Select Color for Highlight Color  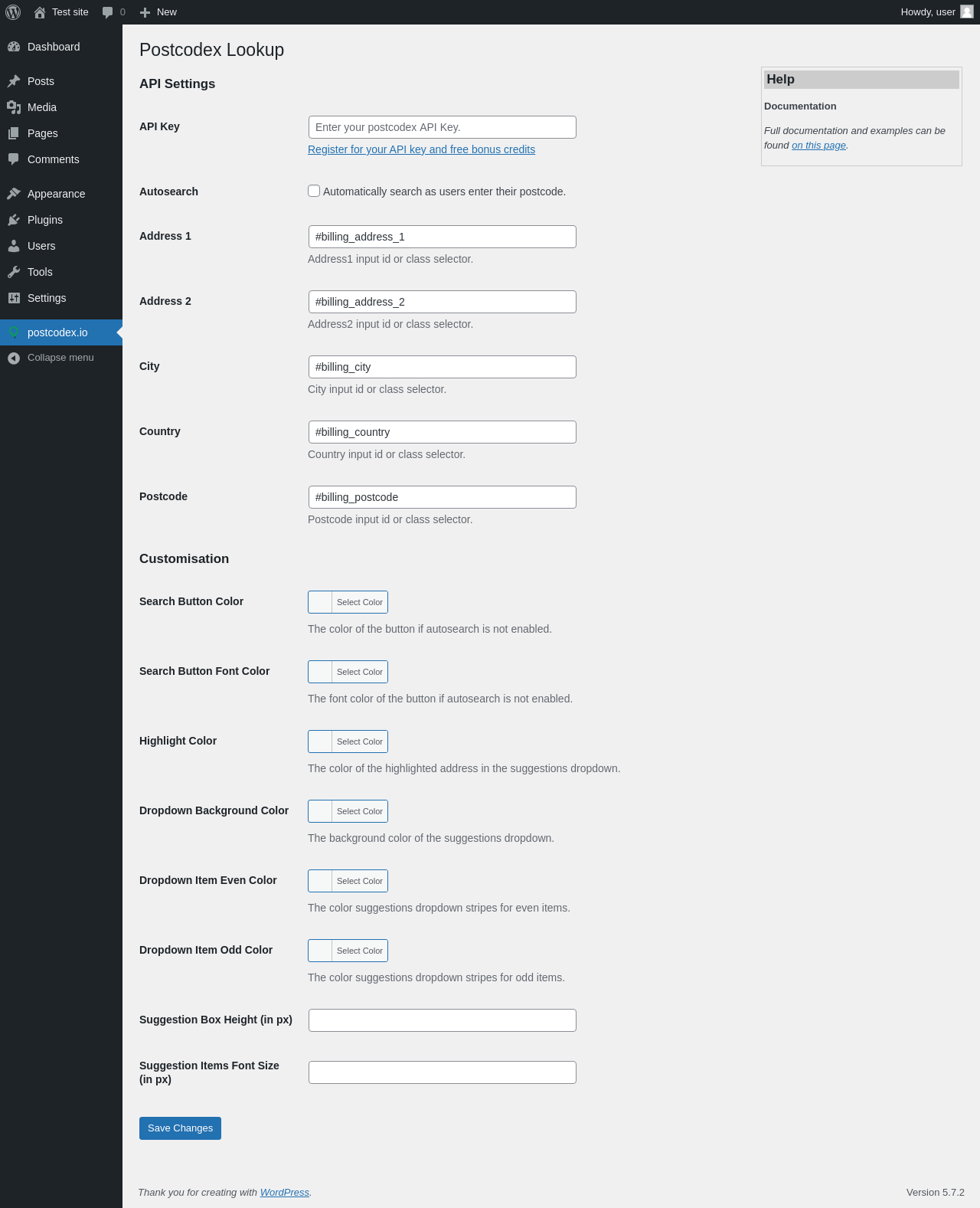(348, 741)
